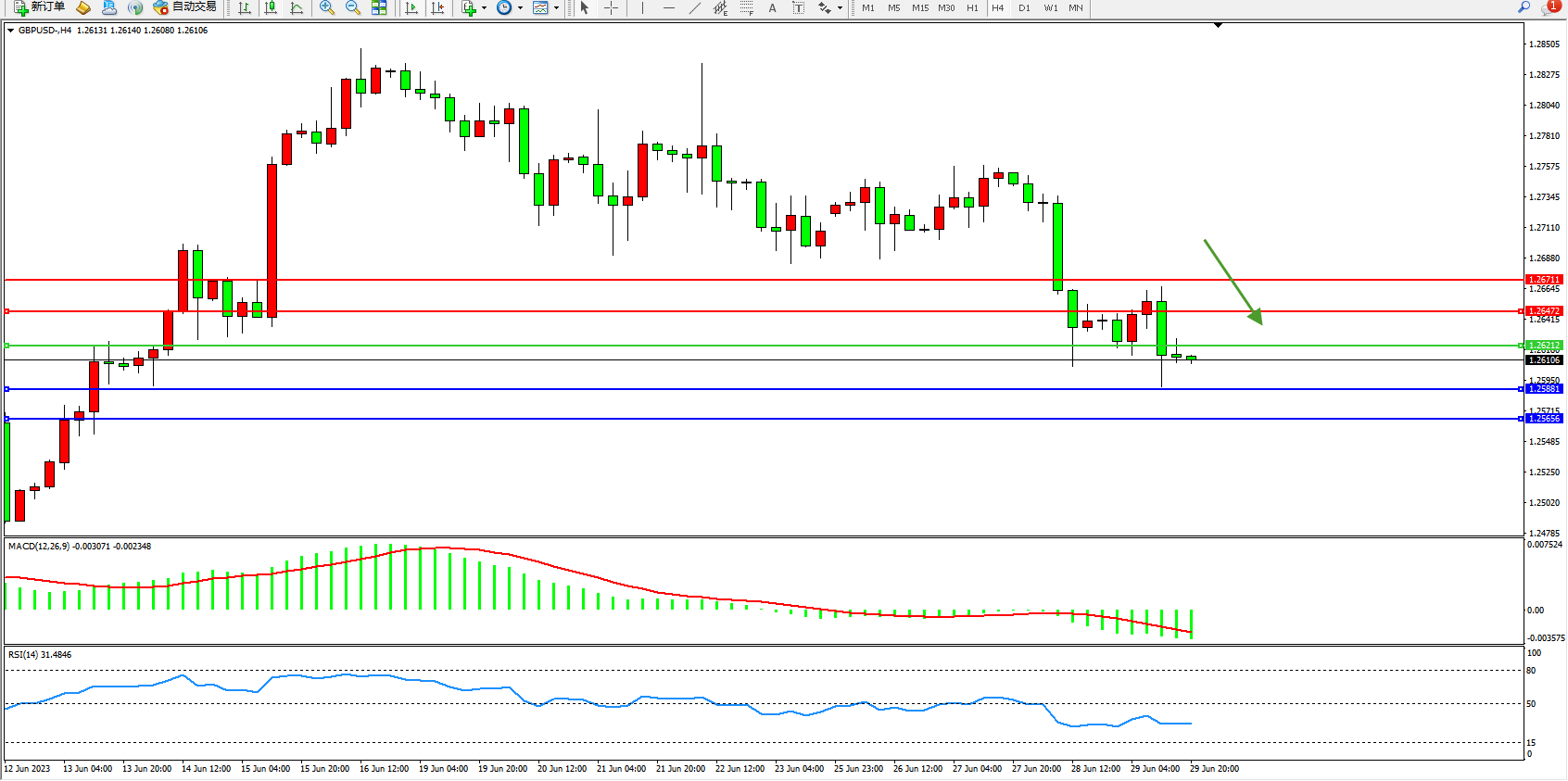The image size is (1568, 781).
Task: Zoom out on the chart
Action: [x=353, y=7]
